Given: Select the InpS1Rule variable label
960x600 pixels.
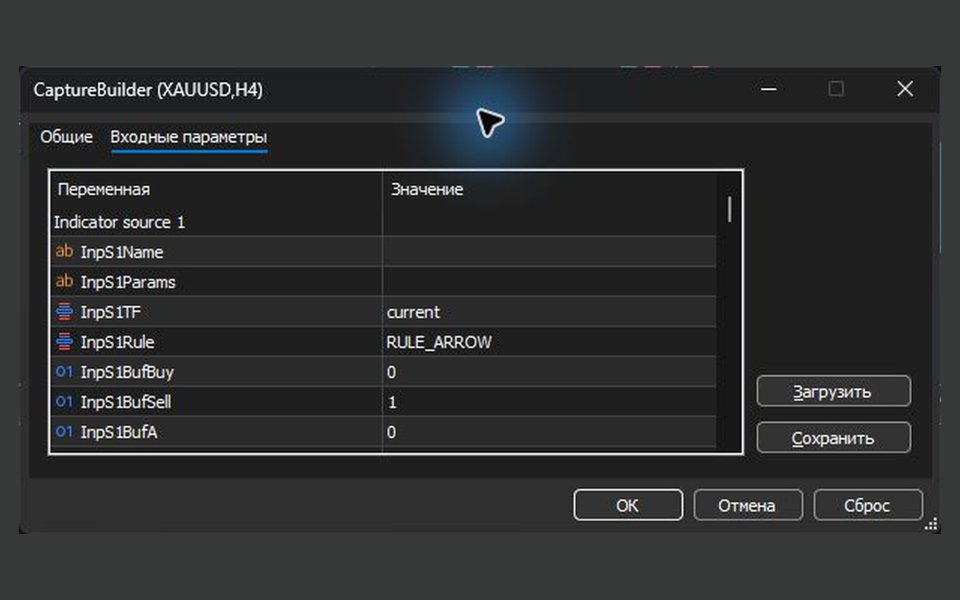Looking at the screenshot, I should click(x=118, y=342).
